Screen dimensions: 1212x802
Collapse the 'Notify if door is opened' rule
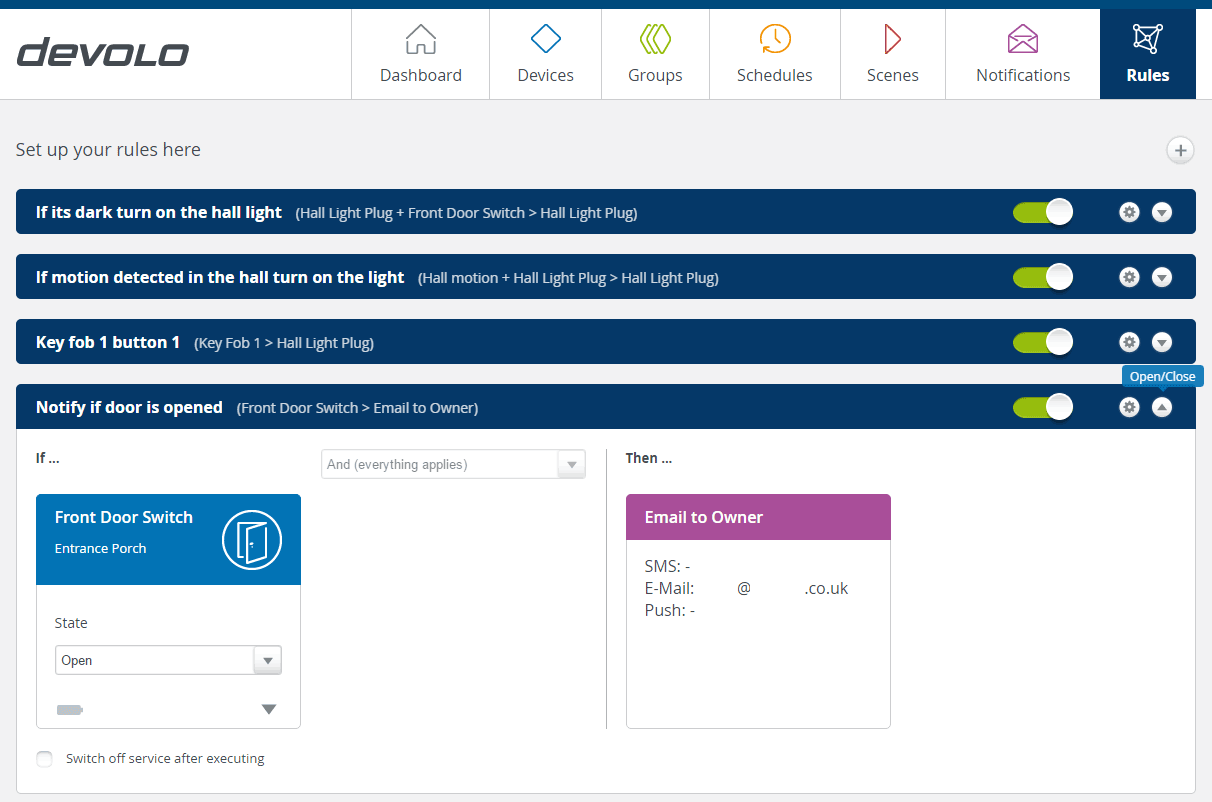click(x=1161, y=407)
